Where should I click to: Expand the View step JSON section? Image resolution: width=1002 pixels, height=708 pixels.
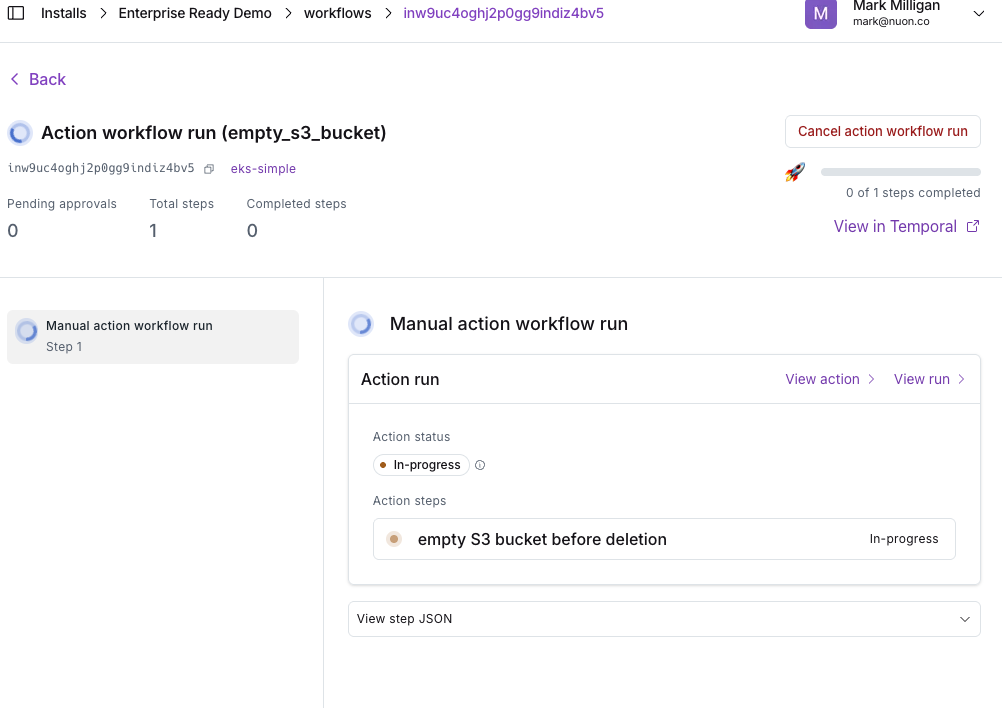664,618
